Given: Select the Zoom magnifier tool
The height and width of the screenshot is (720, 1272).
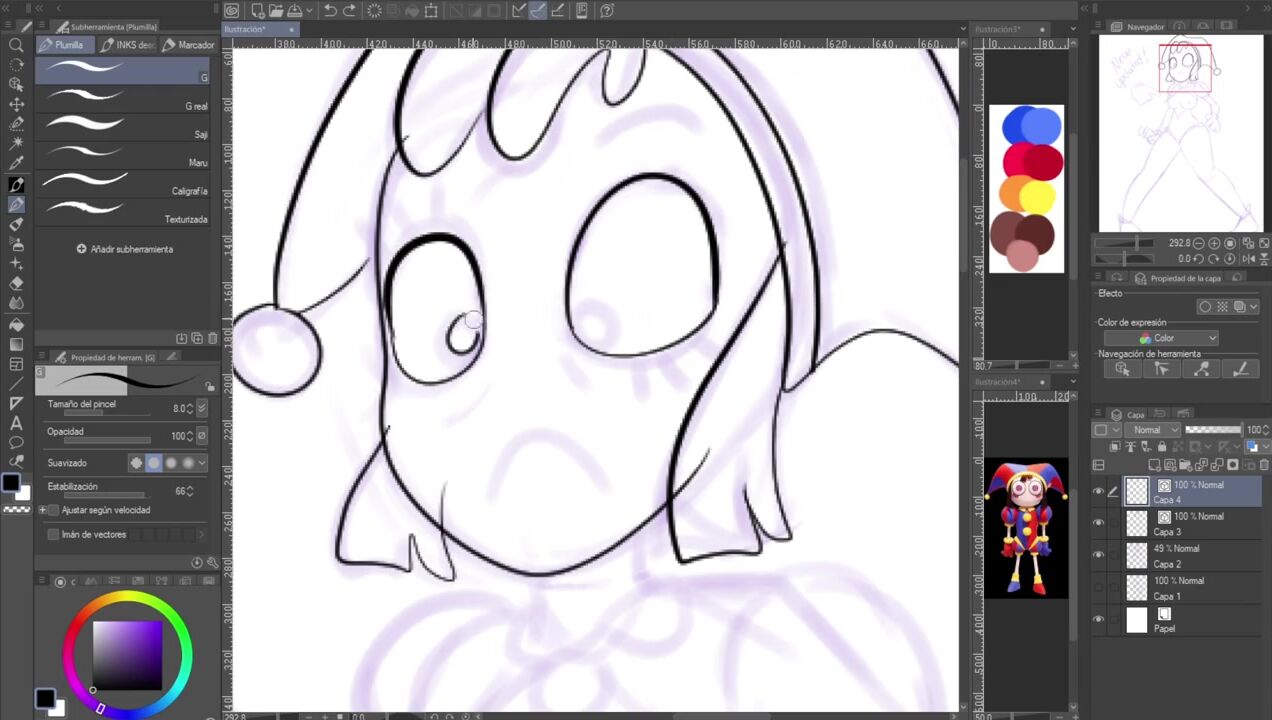Looking at the screenshot, I should coord(16,45).
